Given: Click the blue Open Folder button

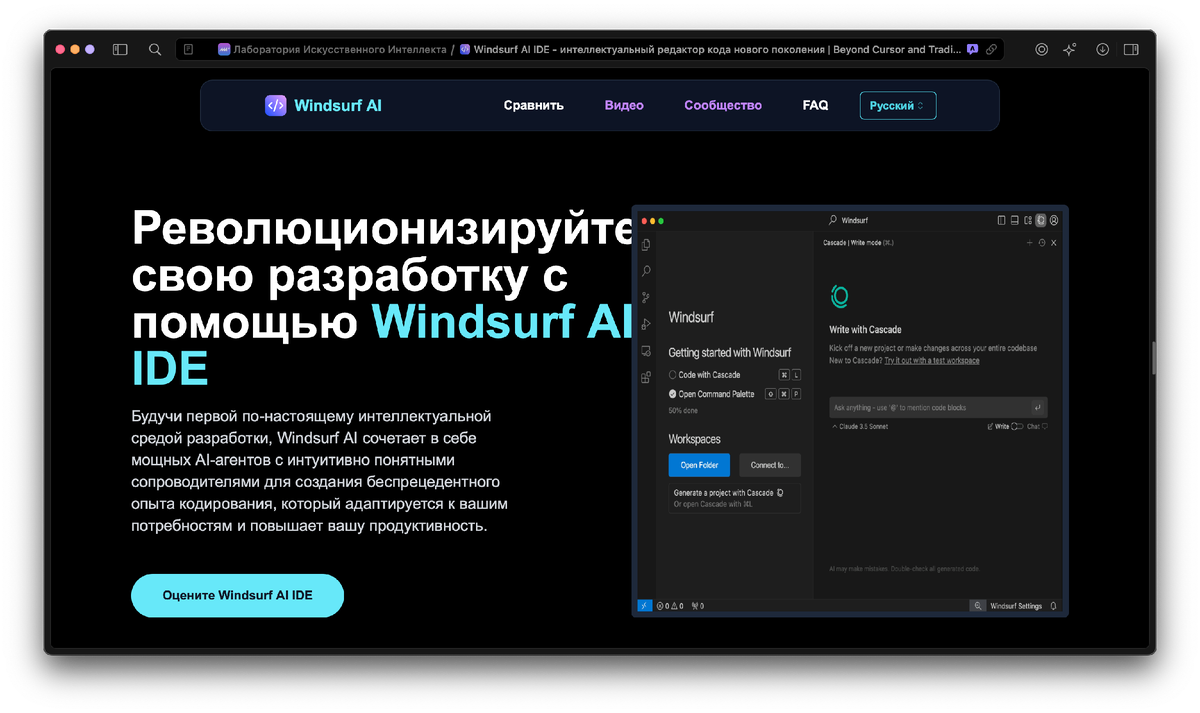Looking at the screenshot, I should point(699,465).
